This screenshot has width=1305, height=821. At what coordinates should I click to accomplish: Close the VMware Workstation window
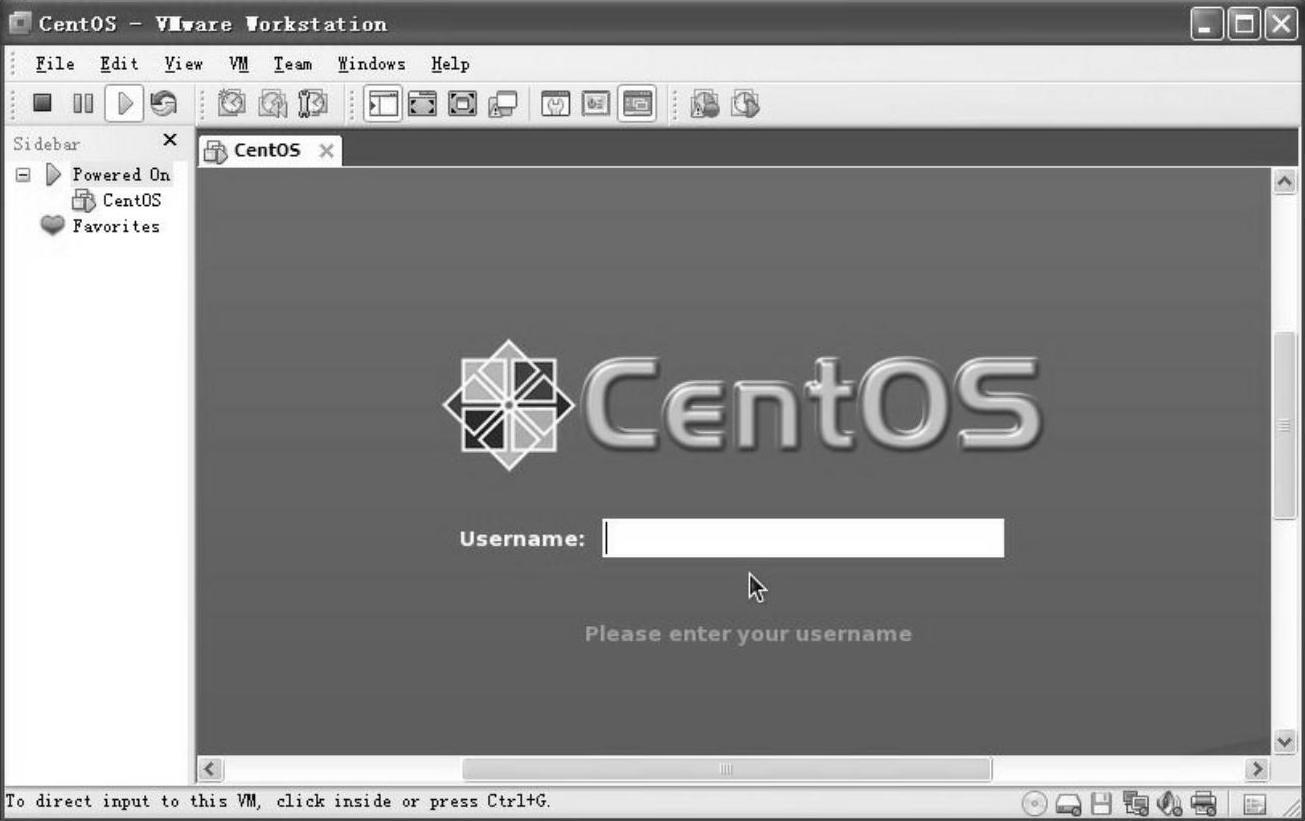(1281, 24)
